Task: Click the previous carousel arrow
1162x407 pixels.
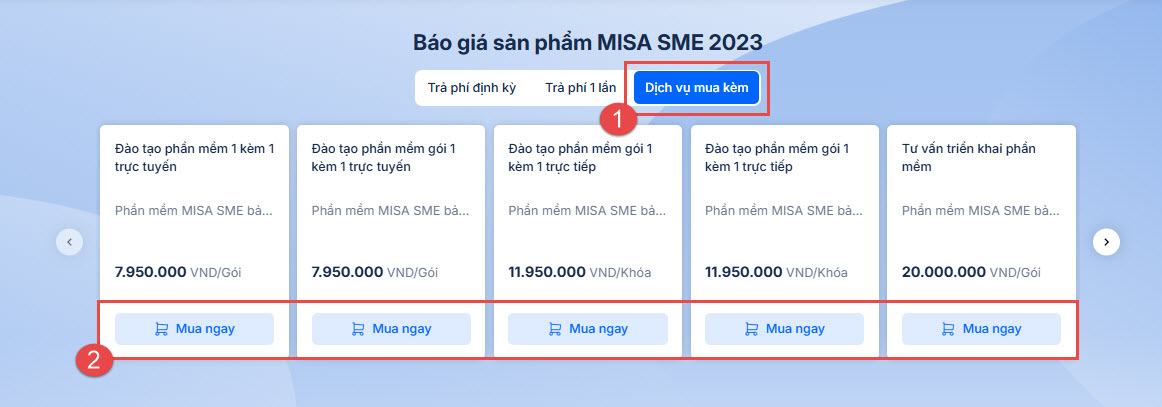Action: (69, 241)
